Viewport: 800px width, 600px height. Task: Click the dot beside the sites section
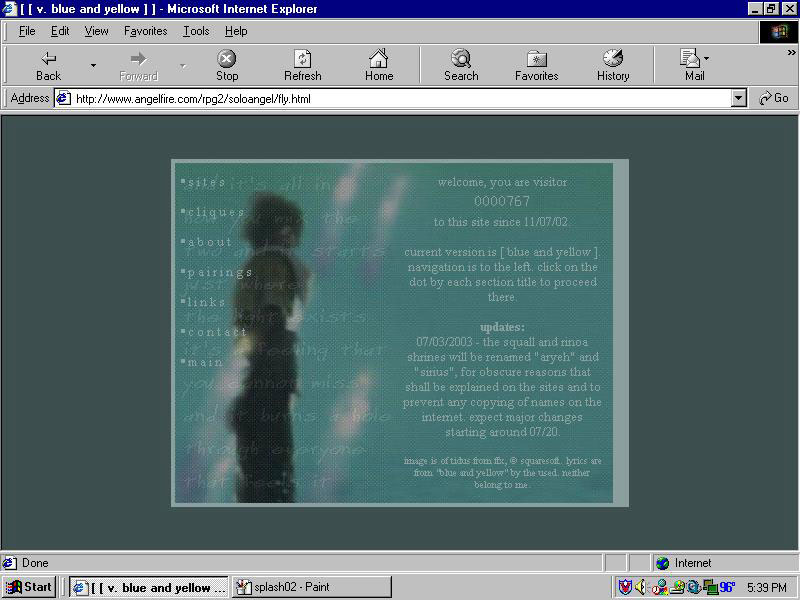click(183, 180)
